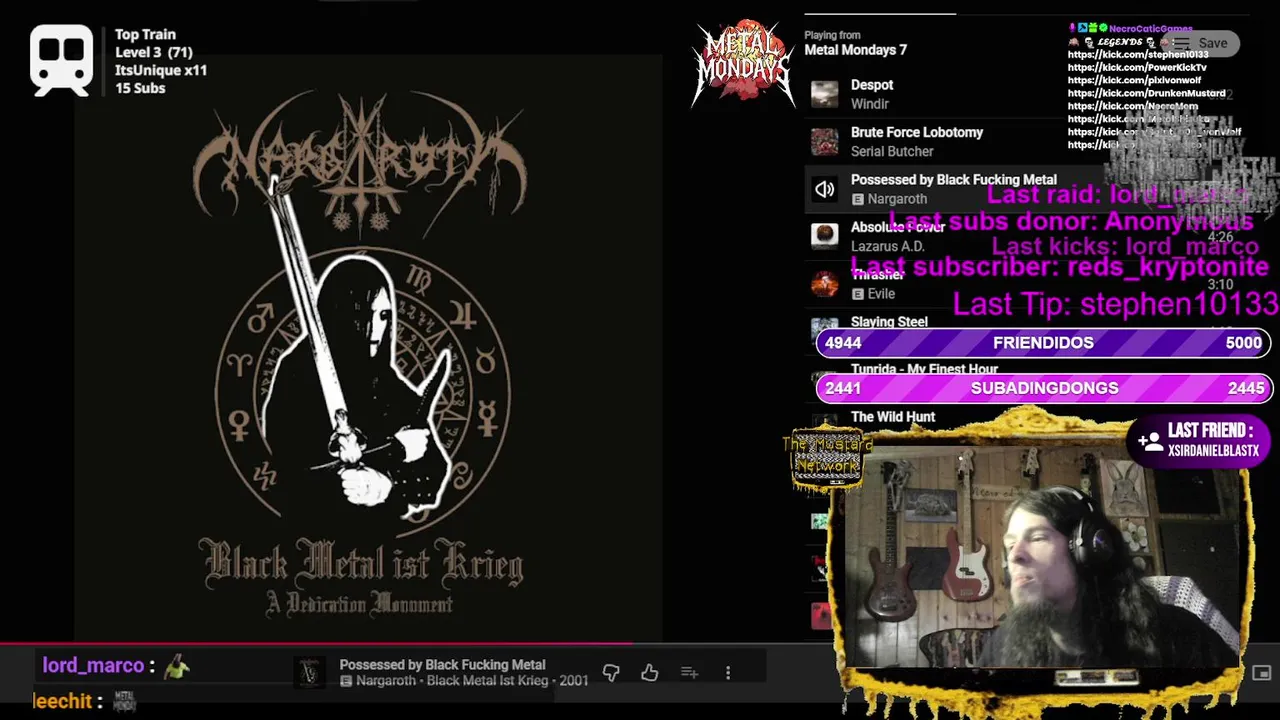
Task: Play The Wild Hunt from the queue
Action: click(x=893, y=417)
